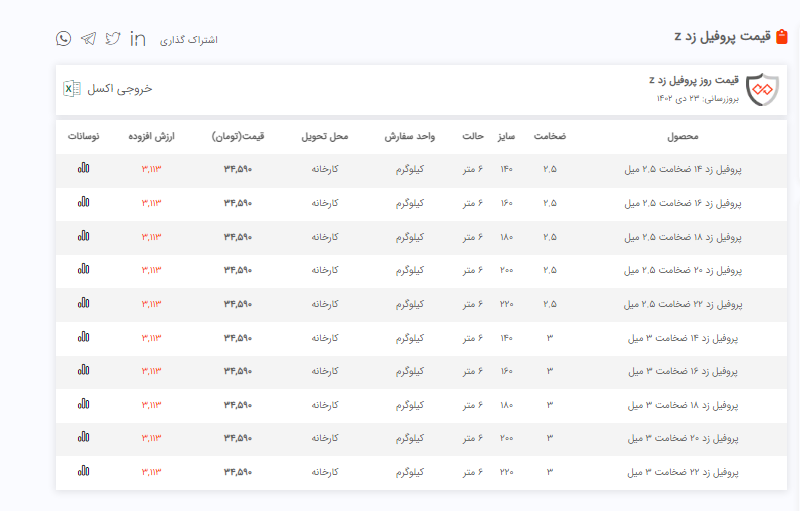800x511 pixels.
Task: Click the خروجی اکسل export button
Action: click(x=120, y=88)
